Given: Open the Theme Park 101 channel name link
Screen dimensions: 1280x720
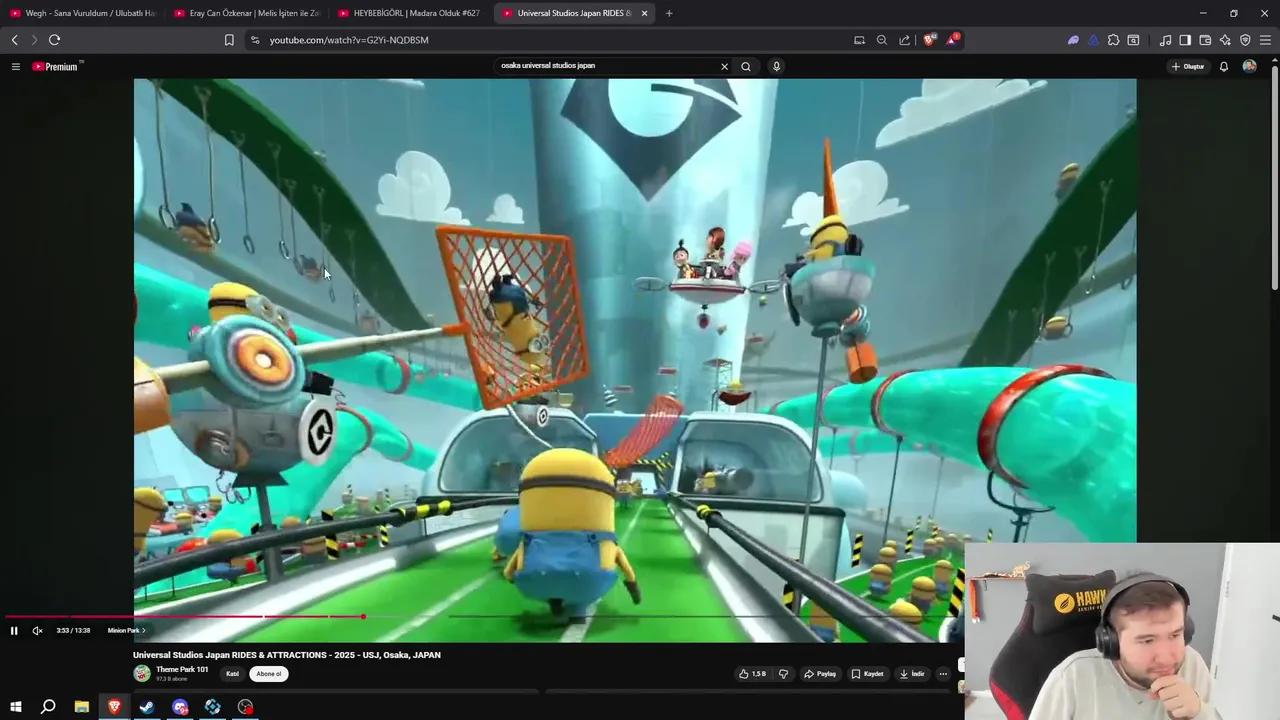Looking at the screenshot, I should [x=182, y=670].
